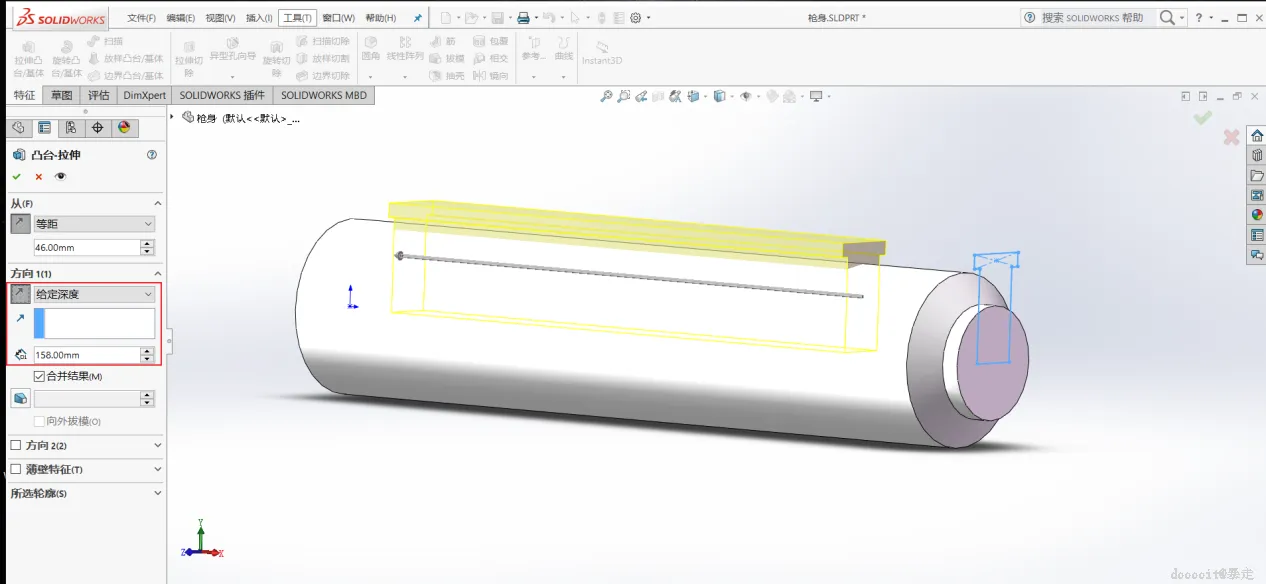Viewport: 1266px width, 584px height.
Task: Switch to the 草图 tab
Action: click(62, 95)
